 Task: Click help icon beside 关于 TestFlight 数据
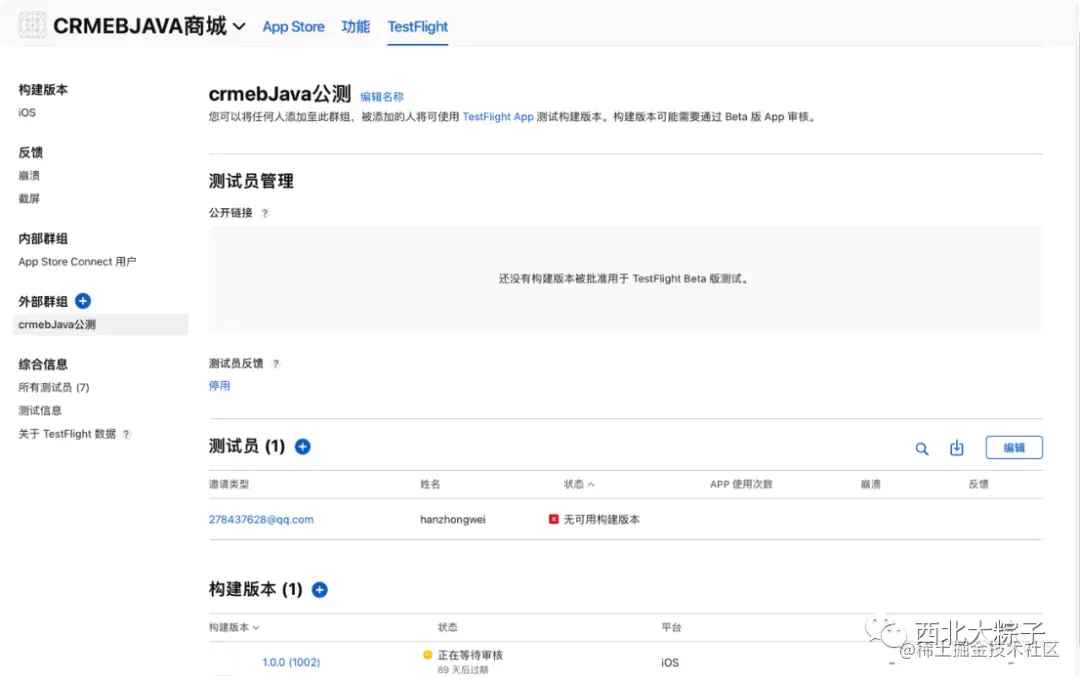(x=126, y=434)
